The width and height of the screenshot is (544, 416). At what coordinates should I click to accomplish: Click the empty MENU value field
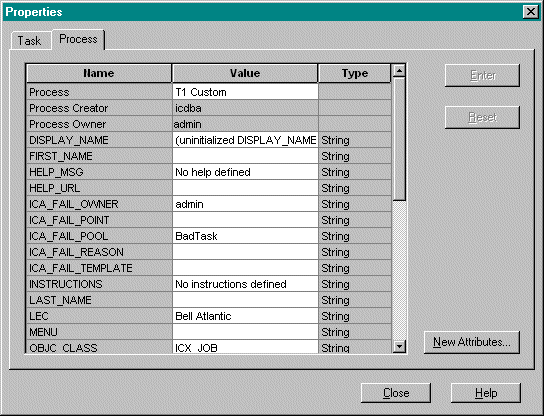pos(245,332)
